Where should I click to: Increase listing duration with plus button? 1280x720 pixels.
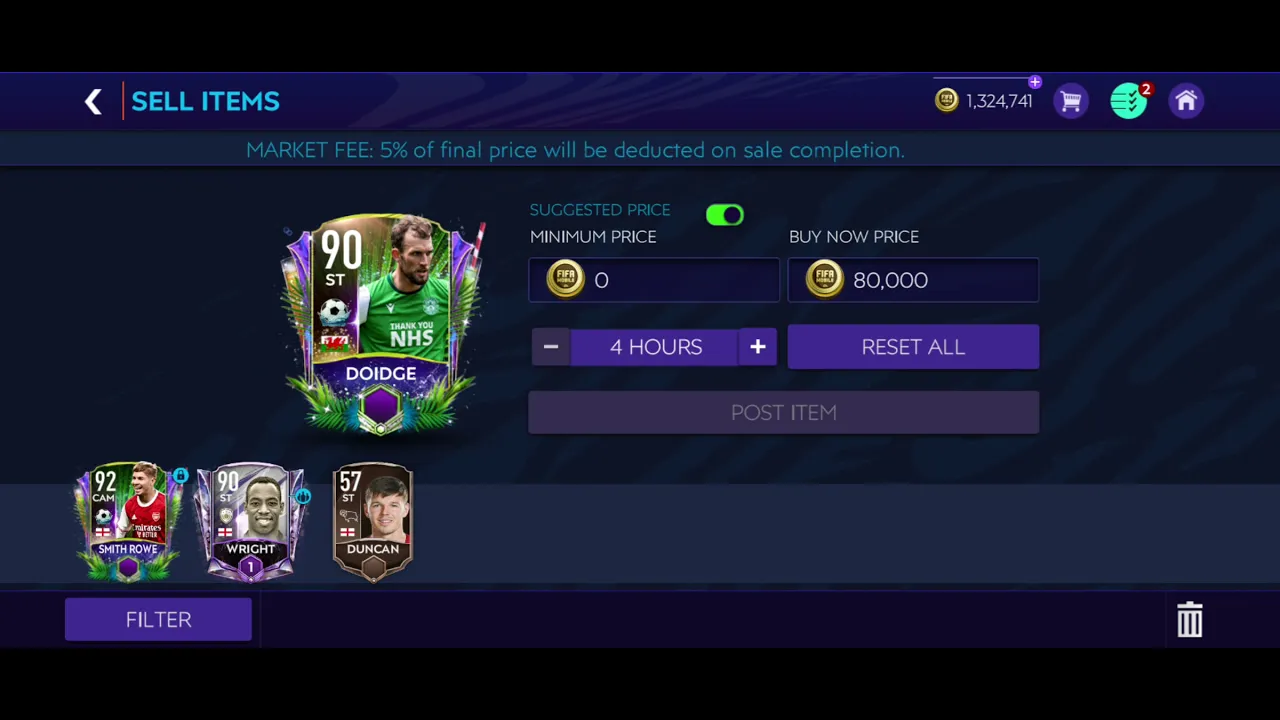tap(757, 347)
